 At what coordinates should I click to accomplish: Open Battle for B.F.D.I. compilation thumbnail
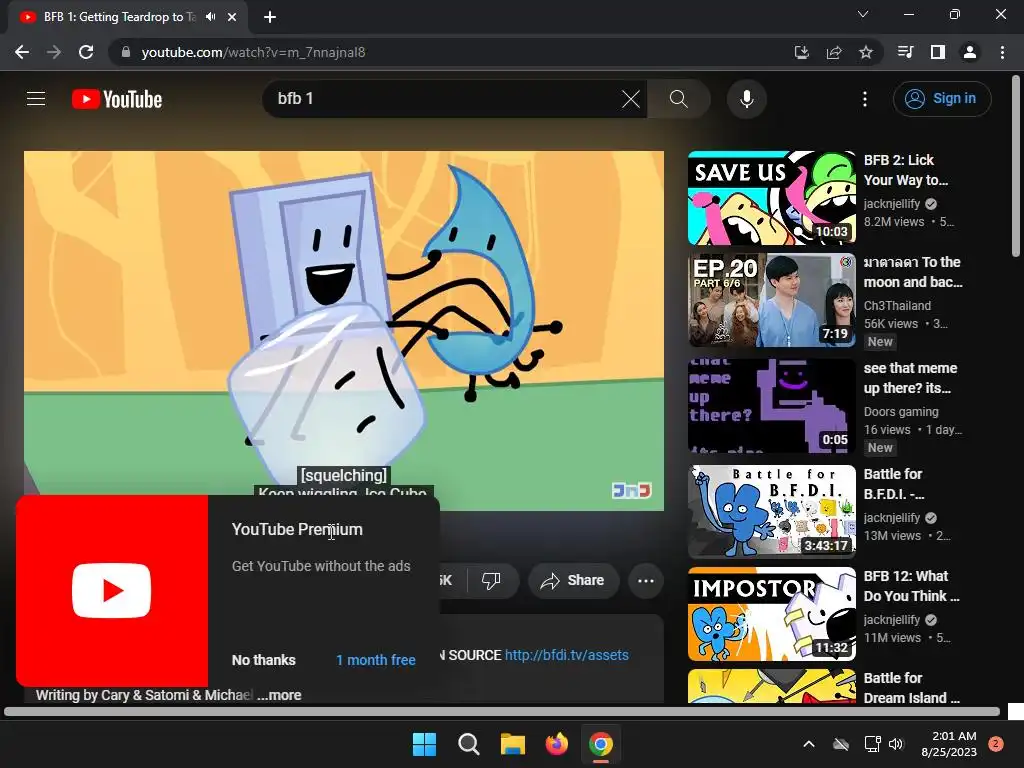pyautogui.click(x=771, y=511)
